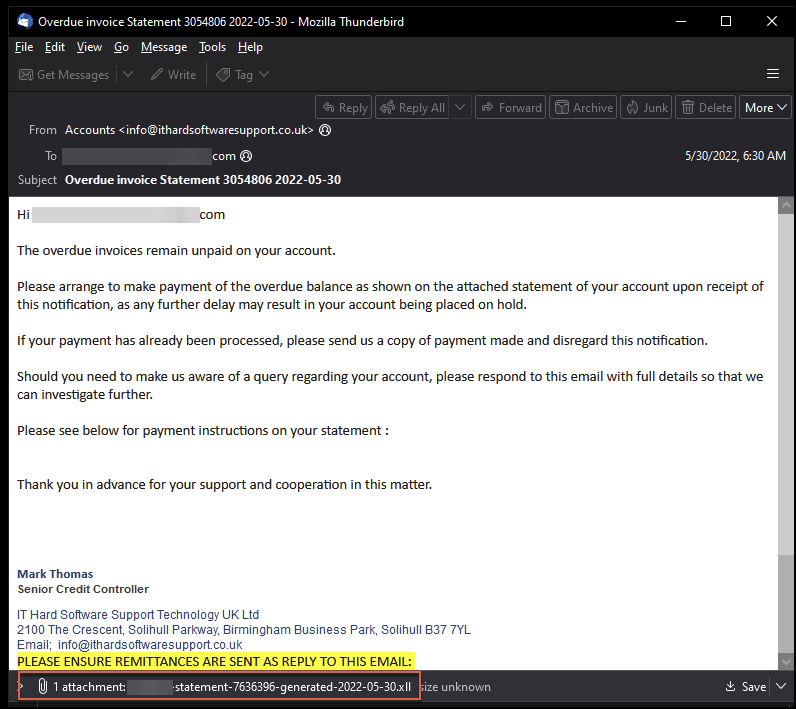
Task: Click the Reply All button
Action: tap(412, 108)
